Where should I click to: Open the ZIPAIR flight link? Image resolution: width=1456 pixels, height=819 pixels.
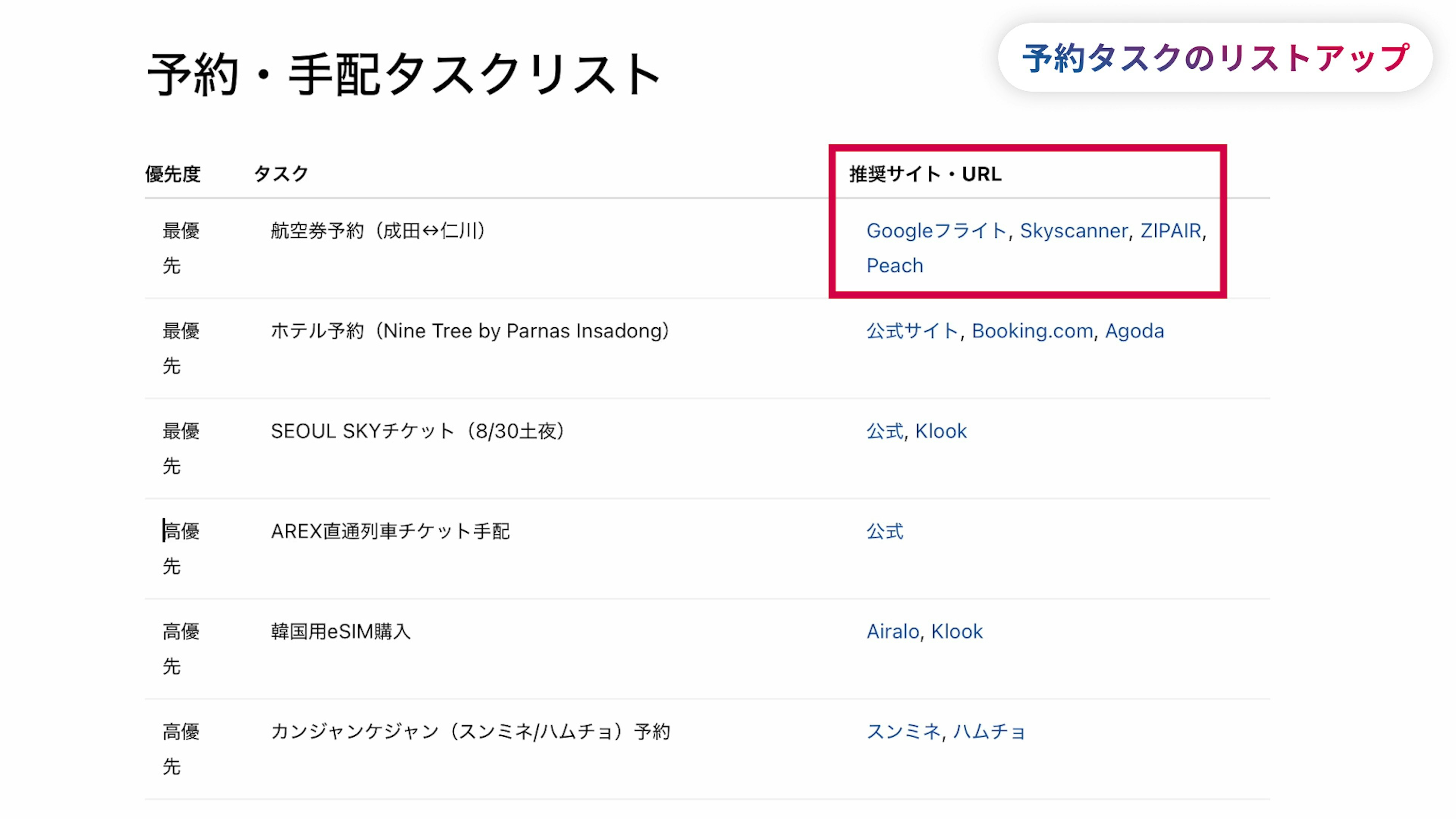tap(1170, 231)
